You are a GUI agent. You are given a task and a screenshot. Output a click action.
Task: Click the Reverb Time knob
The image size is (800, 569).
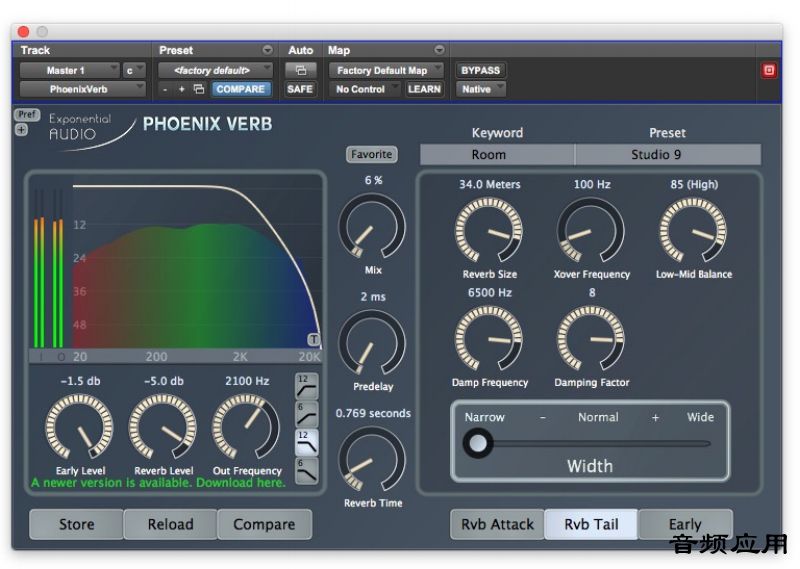click(372, 459)
